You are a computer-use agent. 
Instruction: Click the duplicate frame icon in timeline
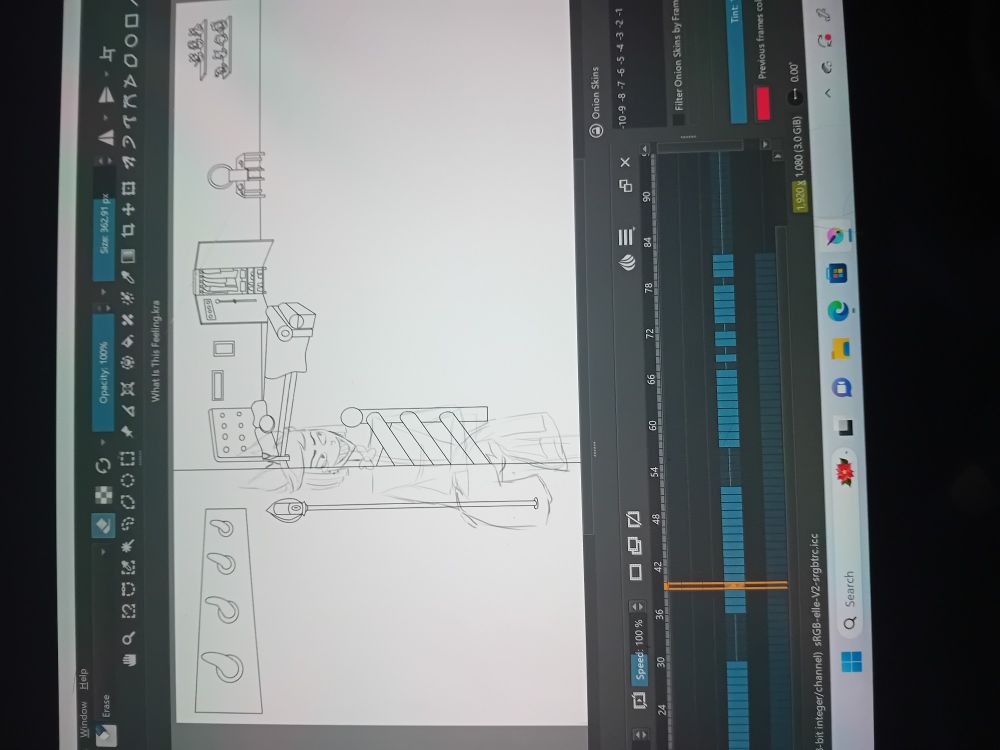[635, 544]
